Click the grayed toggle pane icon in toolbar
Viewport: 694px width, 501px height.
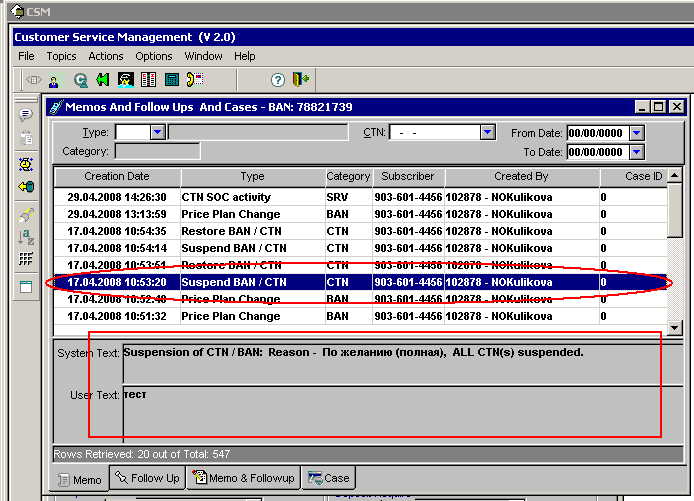click(x=34, y=80)
